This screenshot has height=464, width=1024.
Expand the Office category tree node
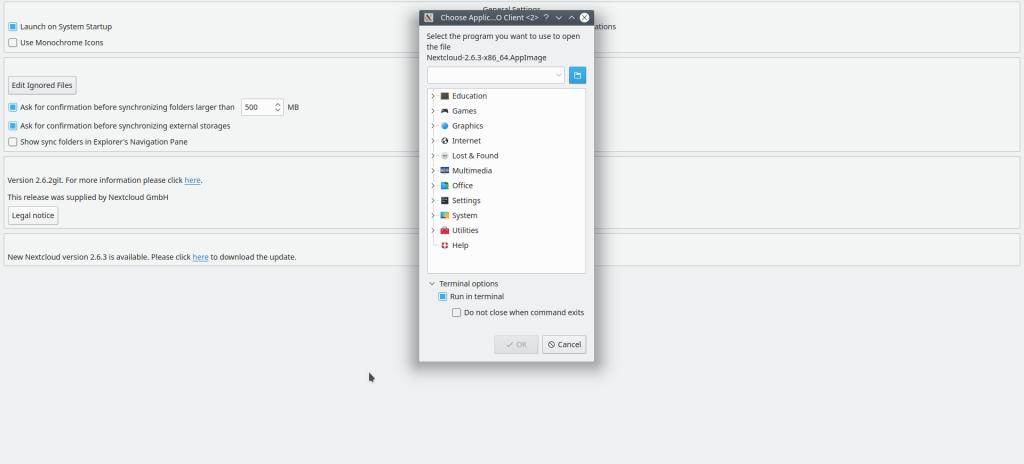[x=432, y=186]
